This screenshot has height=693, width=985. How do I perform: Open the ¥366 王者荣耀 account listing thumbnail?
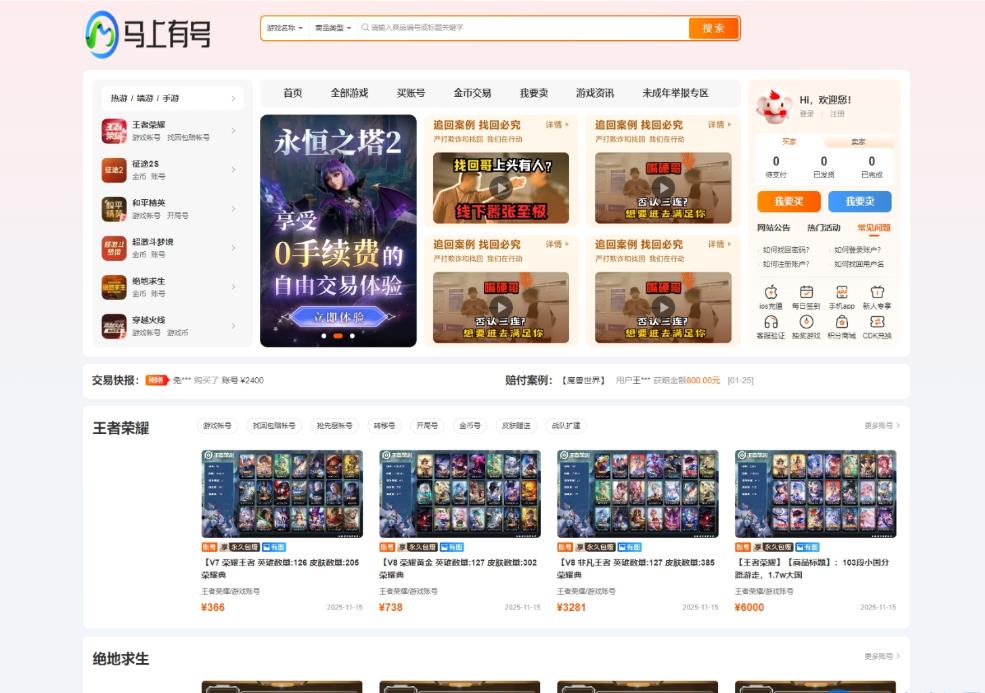pos(282,494)
